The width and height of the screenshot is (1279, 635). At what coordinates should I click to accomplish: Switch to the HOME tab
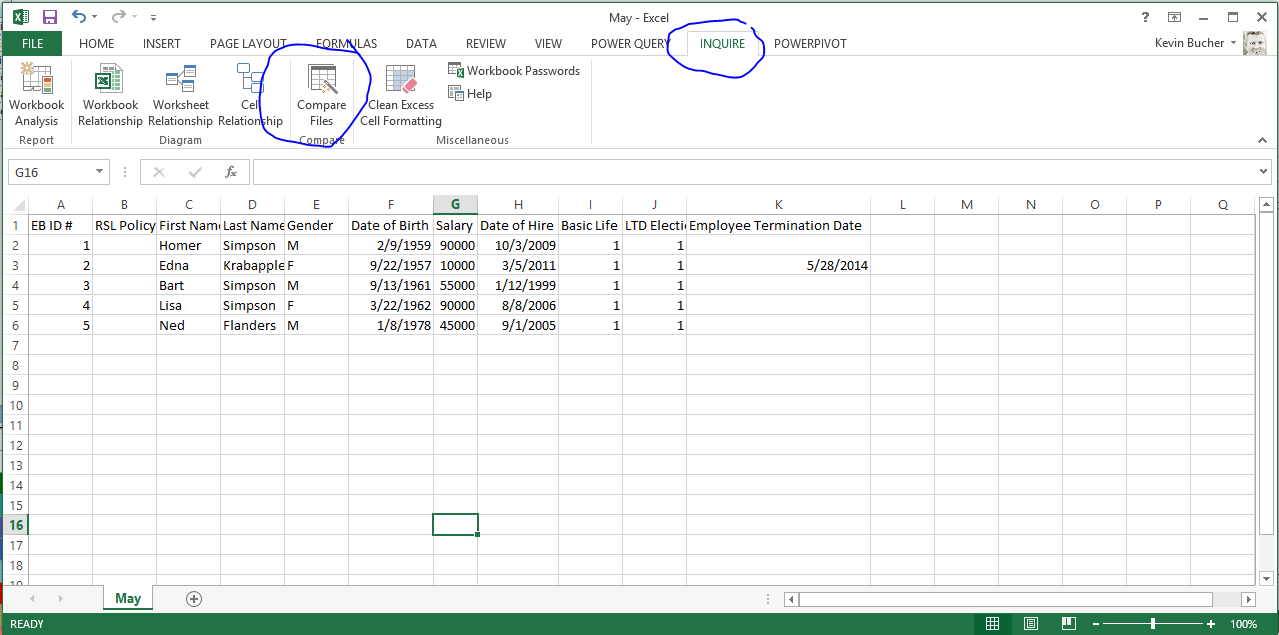click(97, 44)
